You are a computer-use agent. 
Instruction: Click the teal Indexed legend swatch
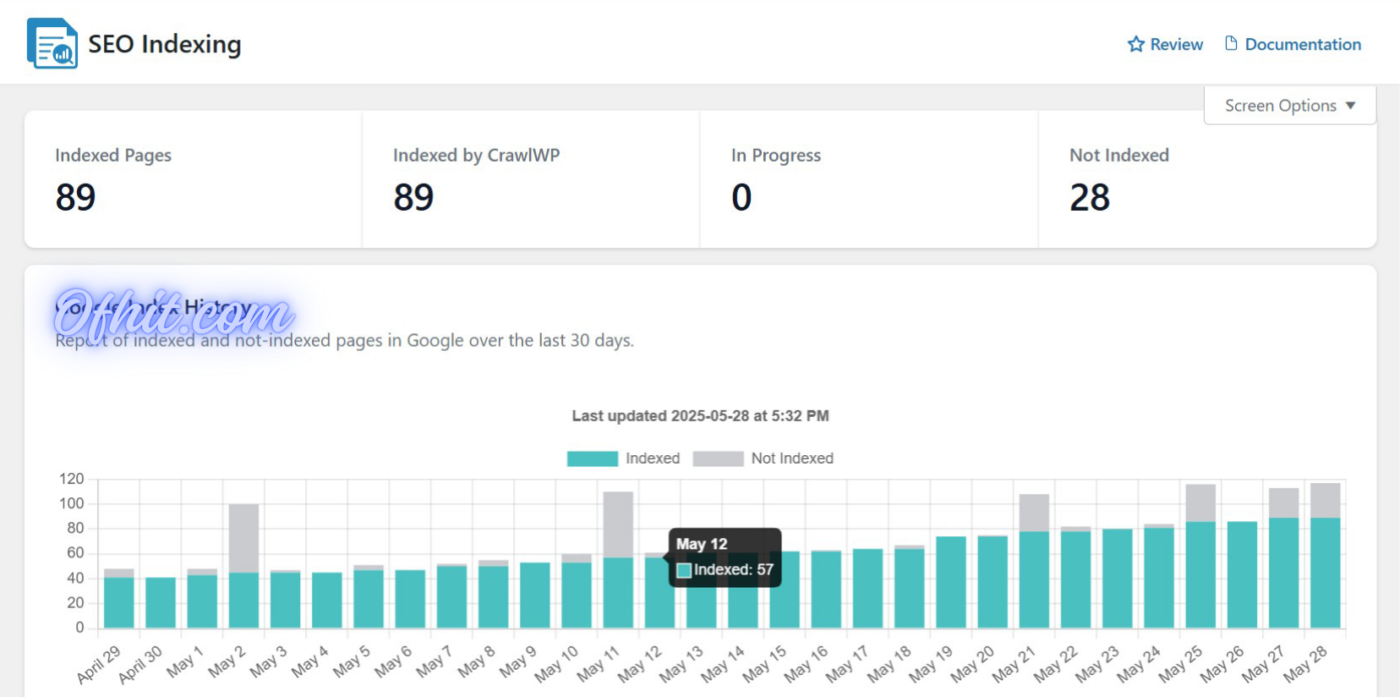click(x=592, y=458)
